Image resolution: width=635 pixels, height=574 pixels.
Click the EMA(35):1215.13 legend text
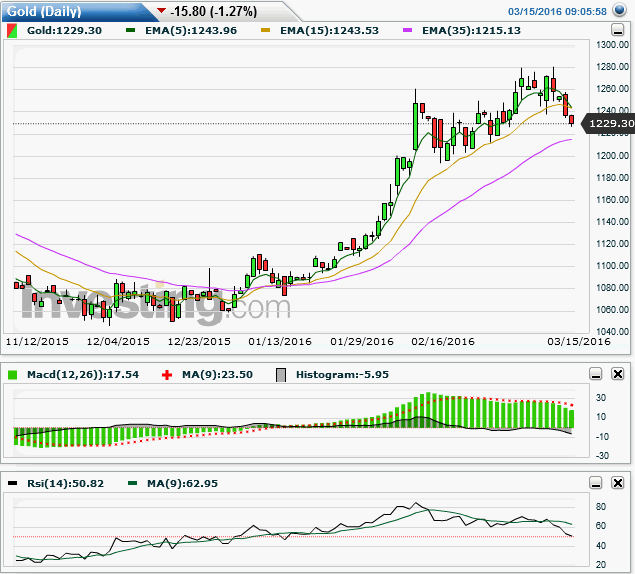click(471, 30)
